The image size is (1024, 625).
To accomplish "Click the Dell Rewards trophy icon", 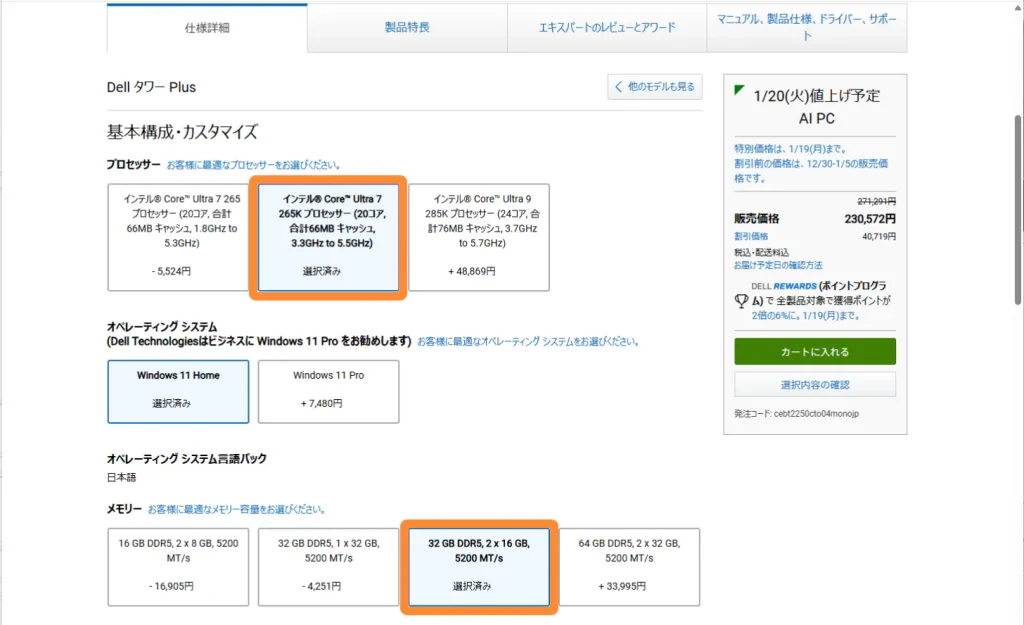I will click(741, 300).
